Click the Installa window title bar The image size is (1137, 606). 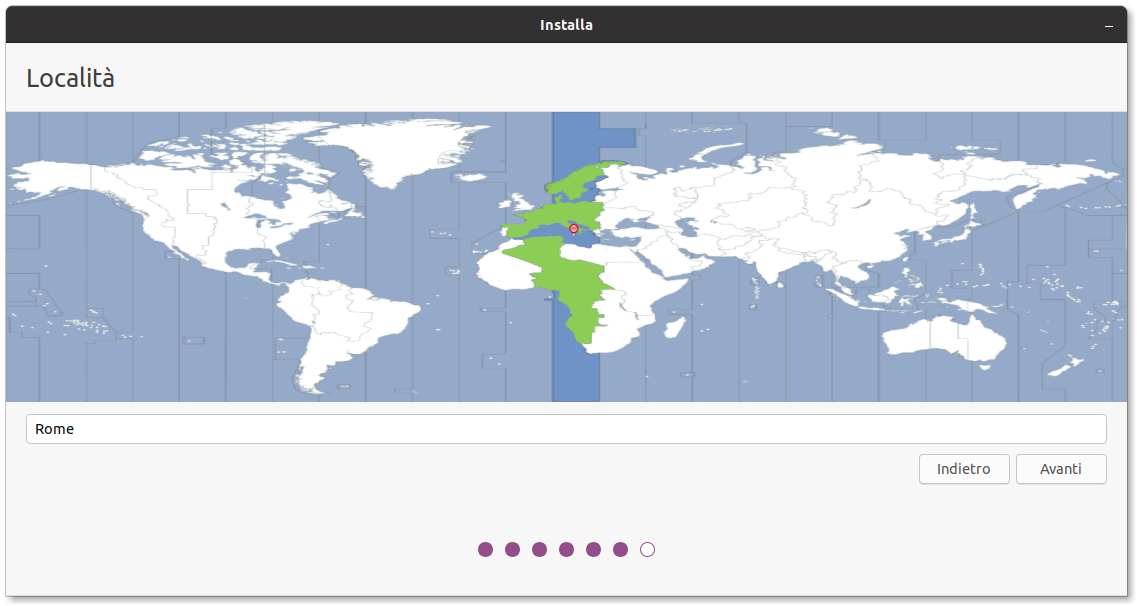coord(566,25)
